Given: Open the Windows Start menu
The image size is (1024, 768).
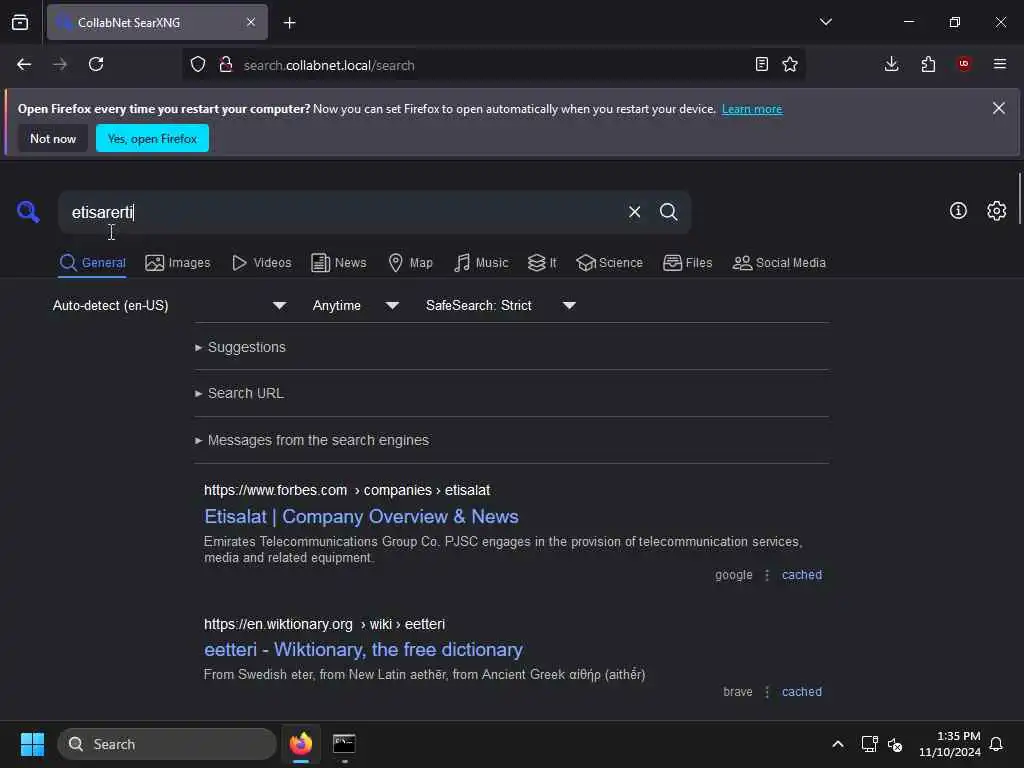Looking at the screenshot, I should (x=32, y=744).
